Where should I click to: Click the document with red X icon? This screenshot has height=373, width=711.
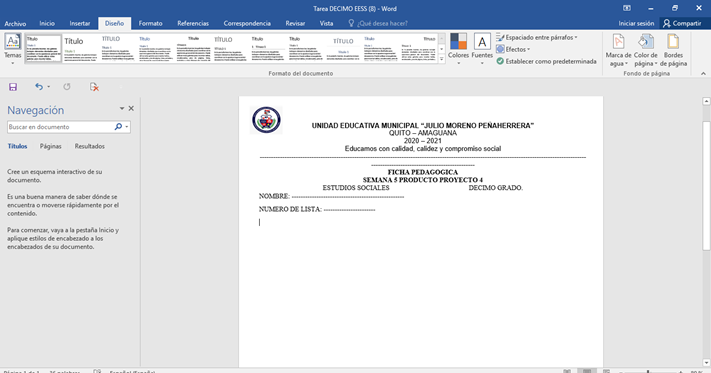pos(94,87)
